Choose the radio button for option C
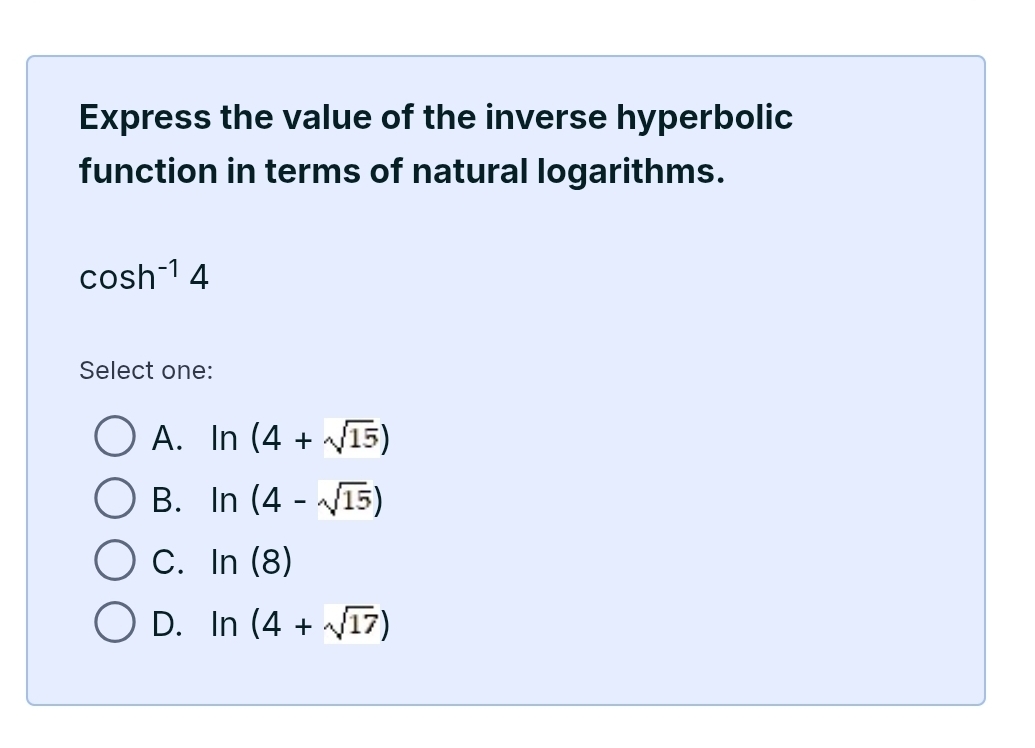 (115, 561)
